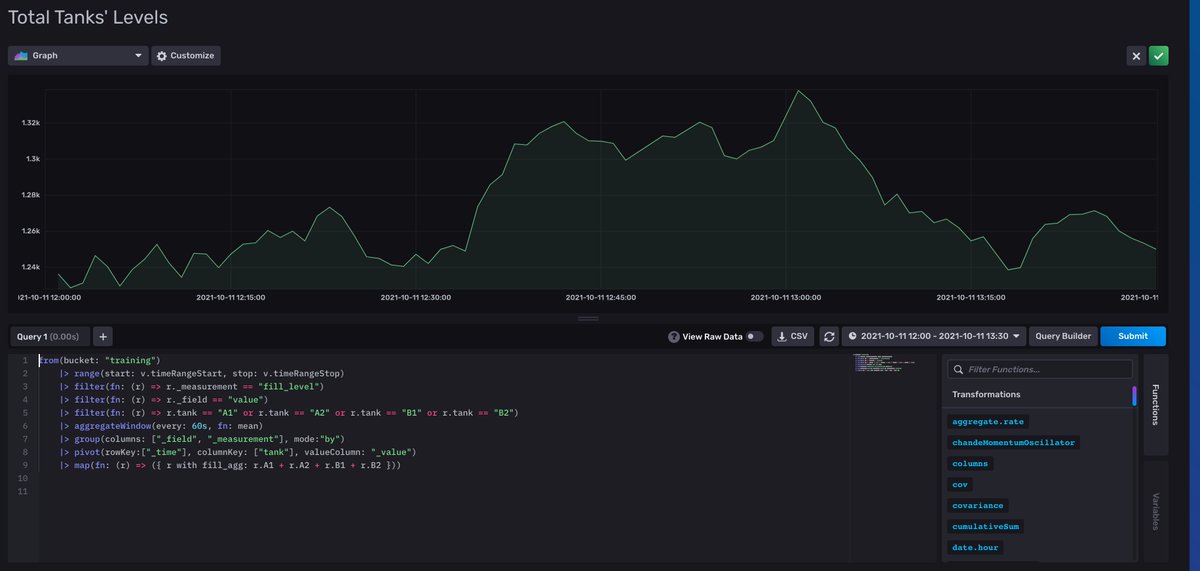Click line number 11 in editor
Screen dimensions: 1200x571
(22, 491)
